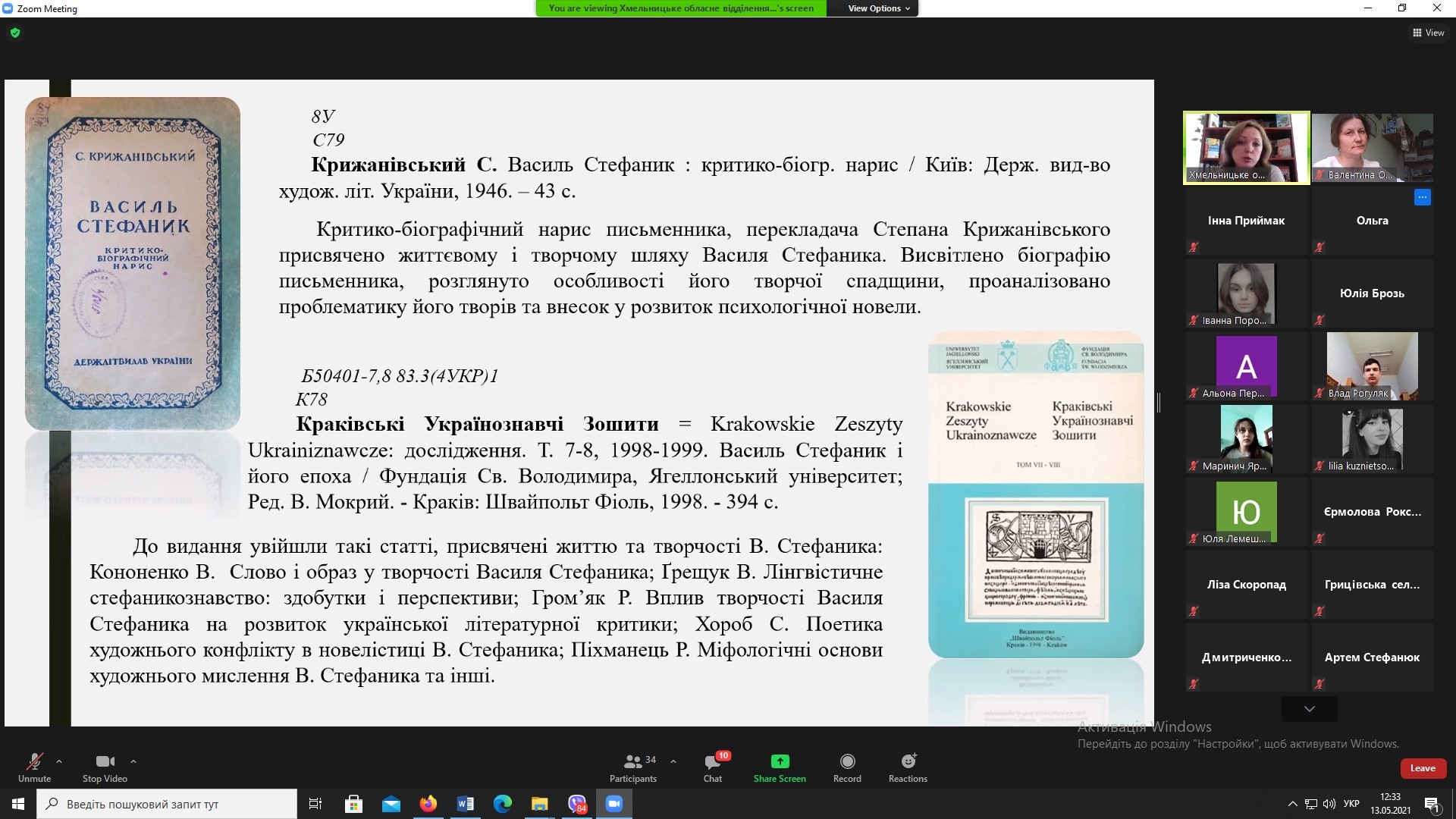Open the Participants panel
1456x819 pixels.
(x=632, y=761)
